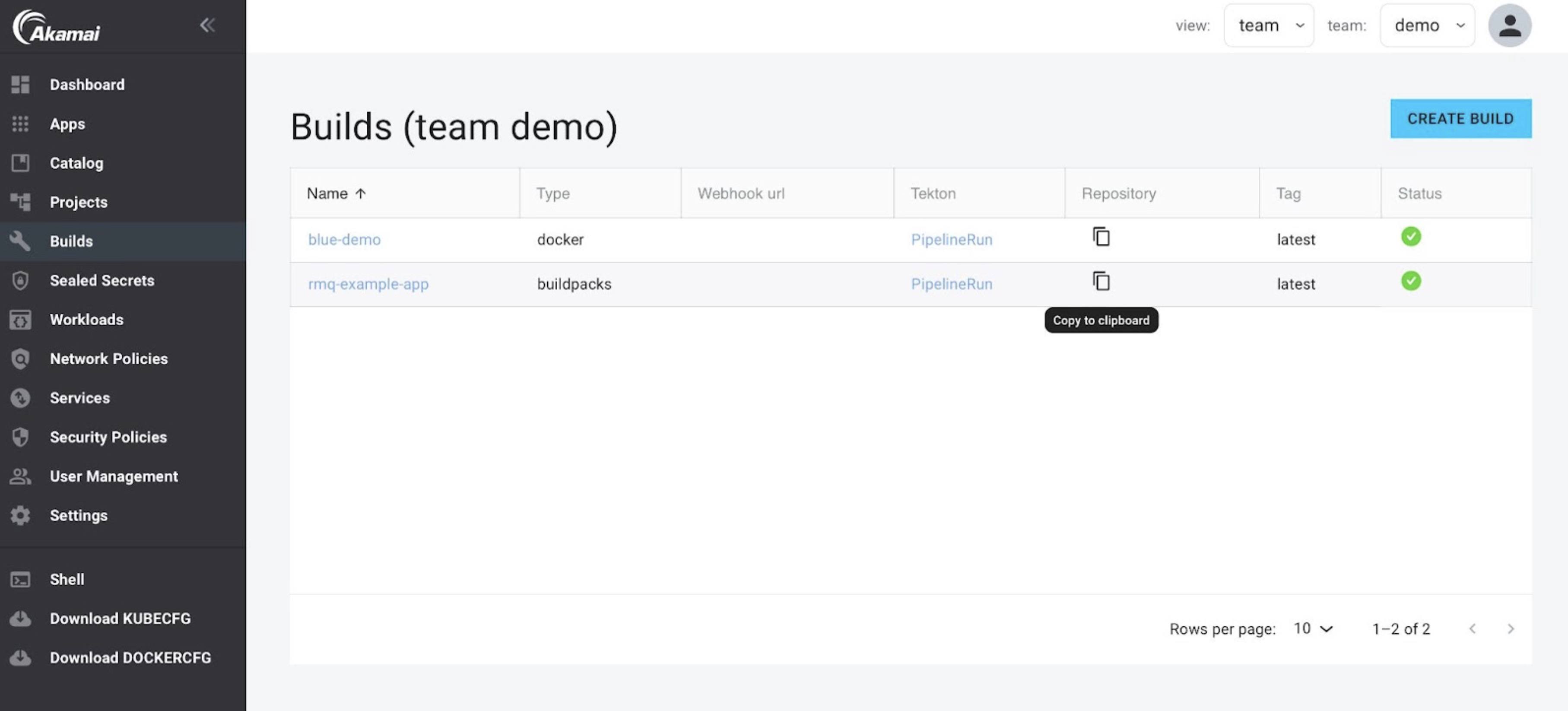
Task: Open the Dashboard icon in sidebar
Action: coord(20,85)
